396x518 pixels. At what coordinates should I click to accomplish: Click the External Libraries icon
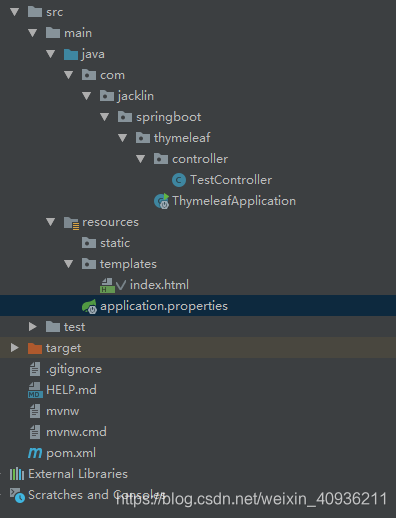click(17, 474)
